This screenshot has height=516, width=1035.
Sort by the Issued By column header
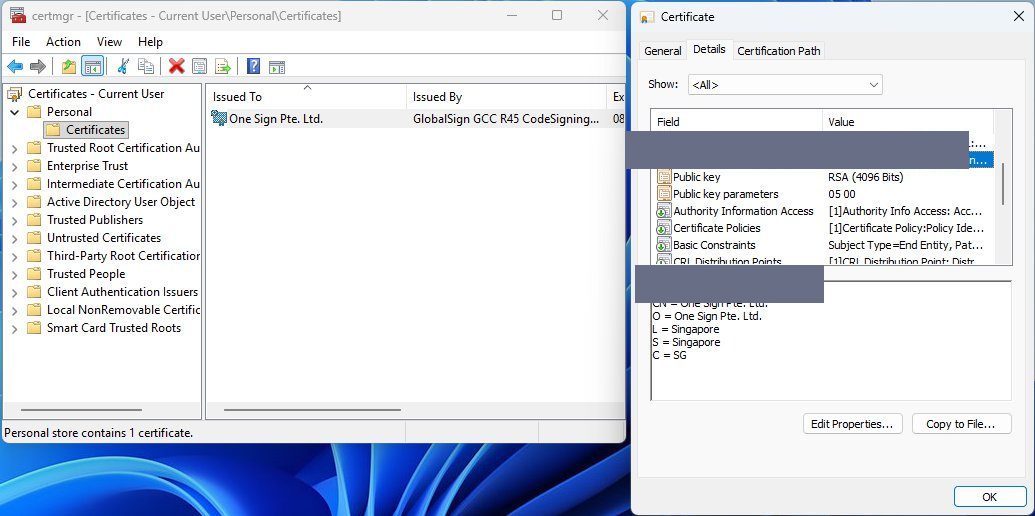coord(506,97)
